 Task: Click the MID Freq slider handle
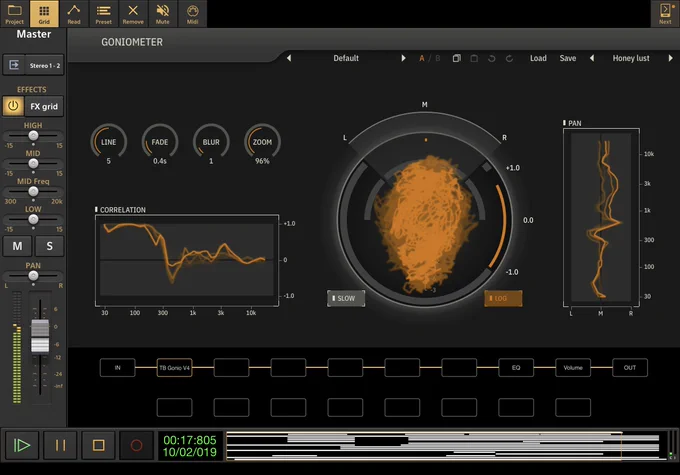(33, 192)
